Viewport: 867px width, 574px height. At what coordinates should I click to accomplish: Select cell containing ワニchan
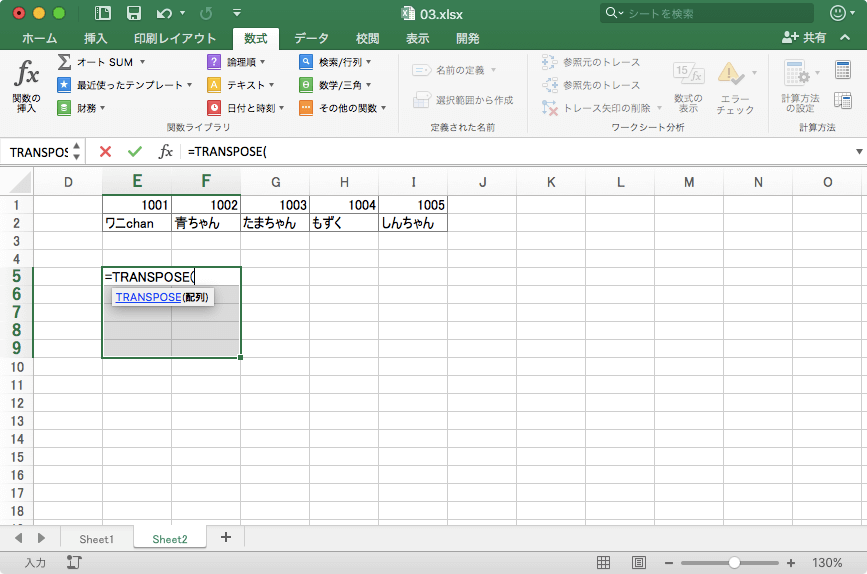137,223
